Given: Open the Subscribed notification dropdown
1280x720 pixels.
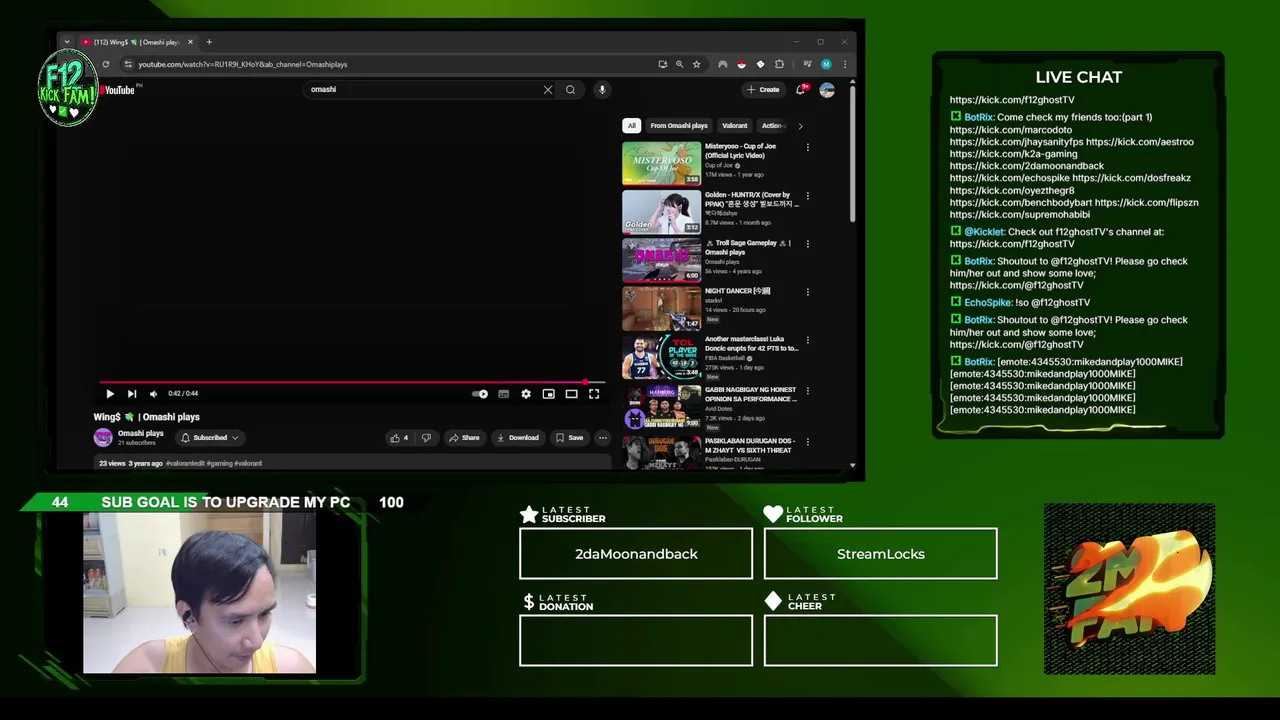Looking at the screenshot, I should point(210,438).
